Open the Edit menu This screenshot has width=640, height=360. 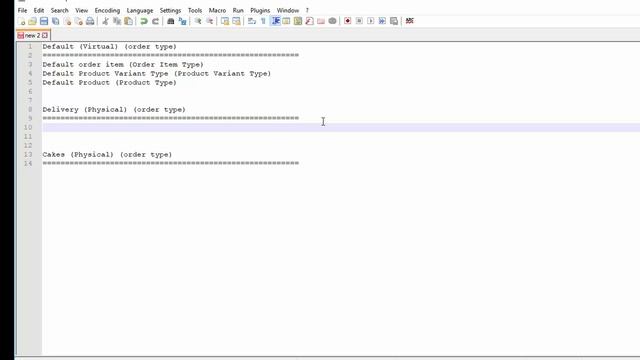[x=39, y=10]
